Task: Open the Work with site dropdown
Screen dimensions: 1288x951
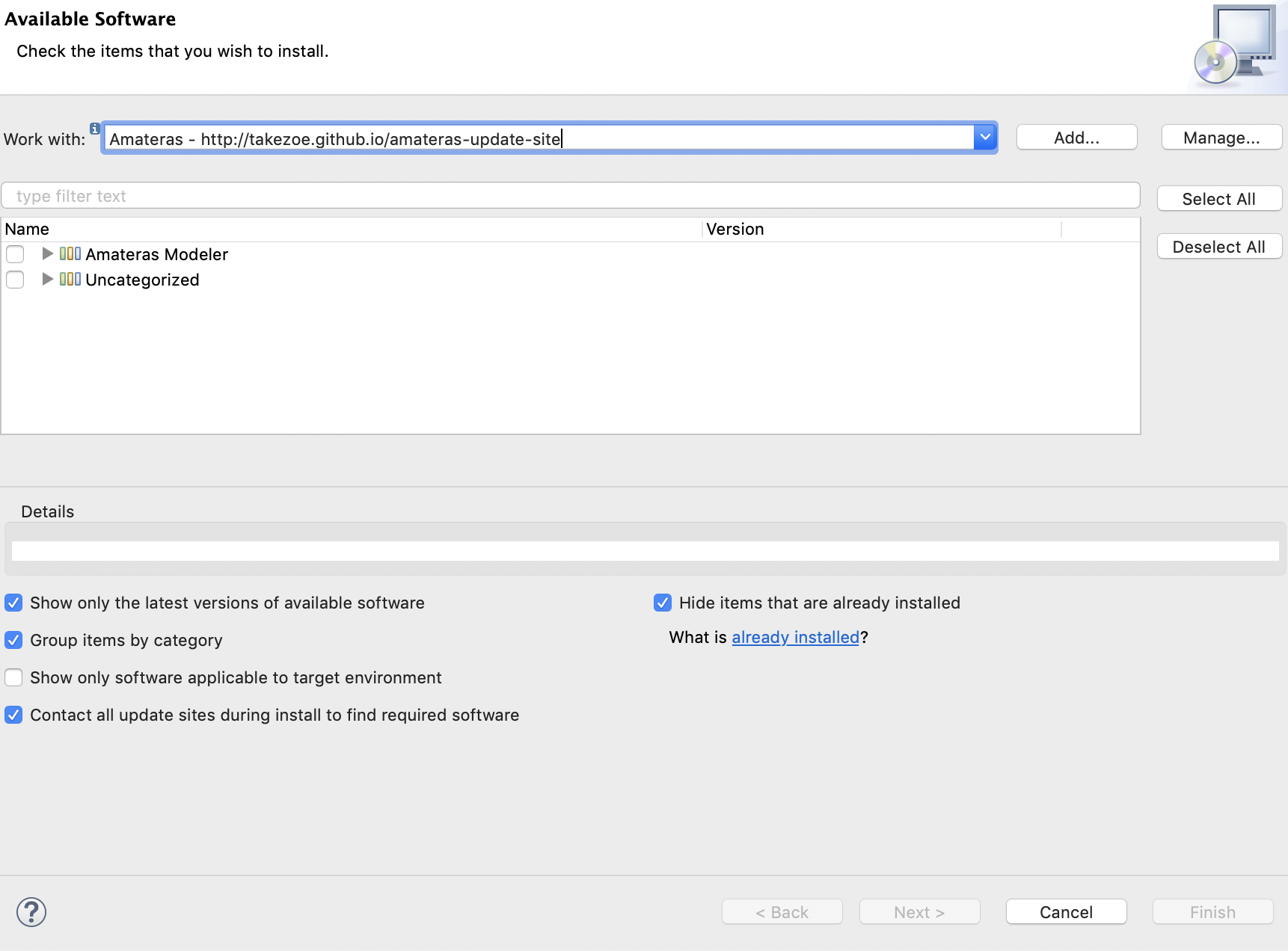Action: coord(984,137)
